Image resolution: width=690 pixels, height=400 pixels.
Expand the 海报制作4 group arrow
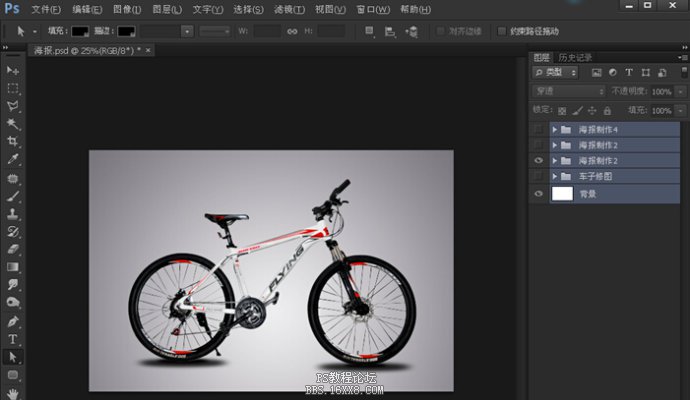pyautogui.click(x=555, y=129)
